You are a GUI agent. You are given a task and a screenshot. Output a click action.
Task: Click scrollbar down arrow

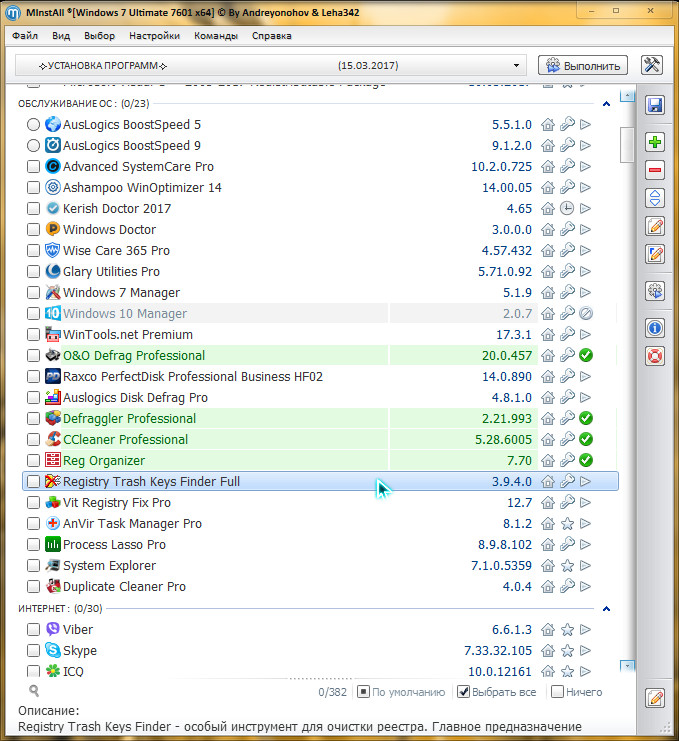[627, 665]
